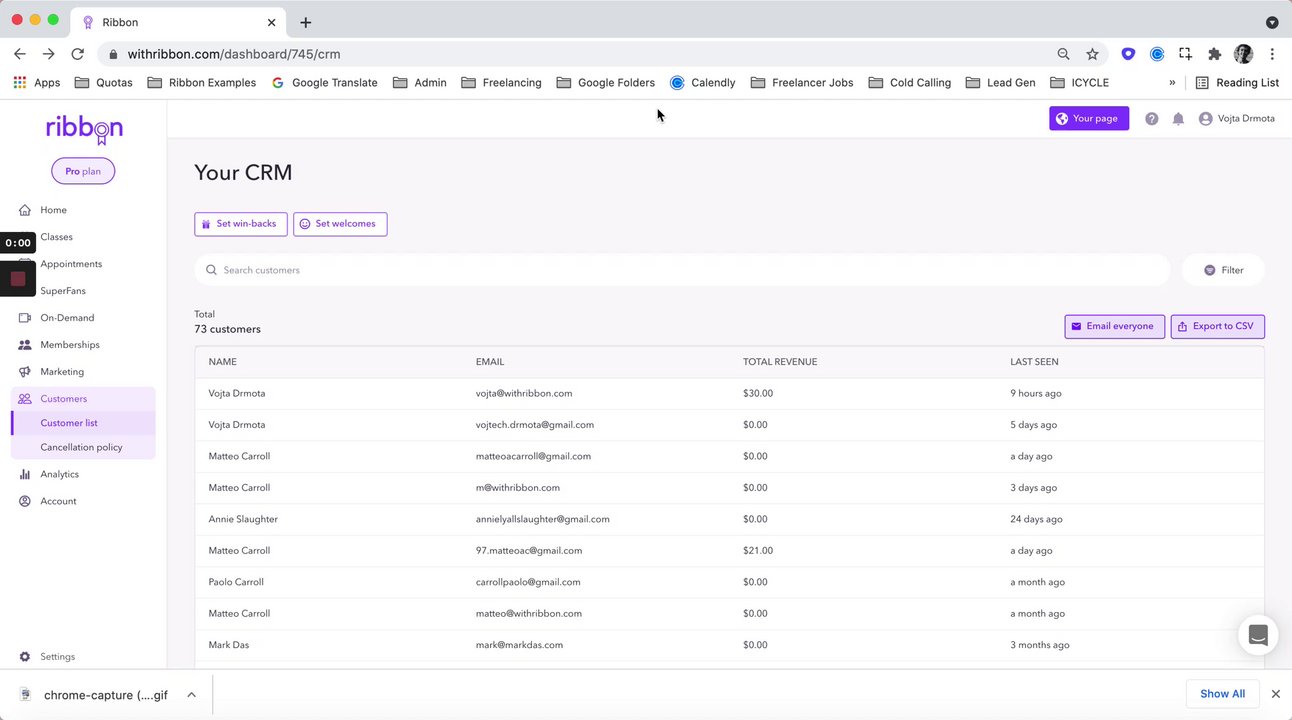This screenshot has height=720, width=1292.
Task: Open notifications with the bell icon
Action: (1178, 119)
